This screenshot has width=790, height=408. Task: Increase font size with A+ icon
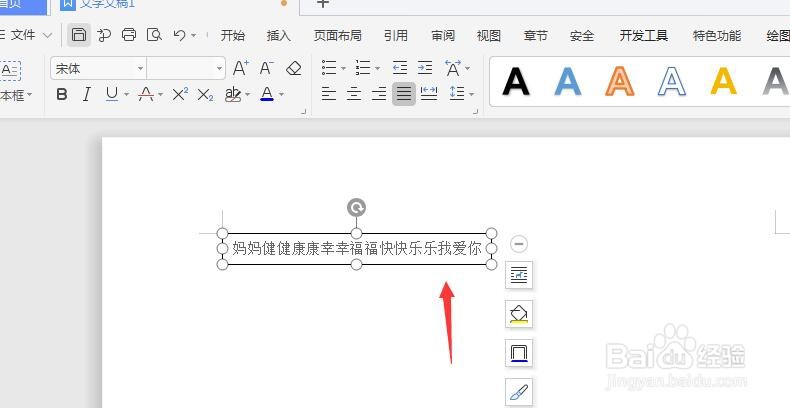pos(241,68)
